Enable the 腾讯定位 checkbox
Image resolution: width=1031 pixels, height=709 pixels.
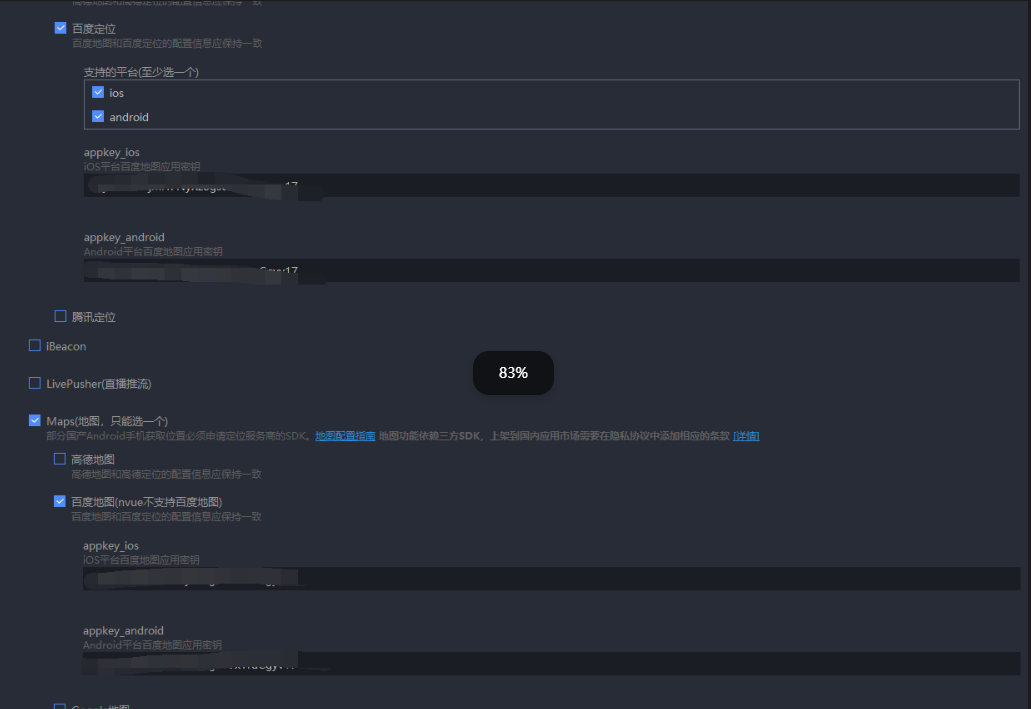point(60,316)
